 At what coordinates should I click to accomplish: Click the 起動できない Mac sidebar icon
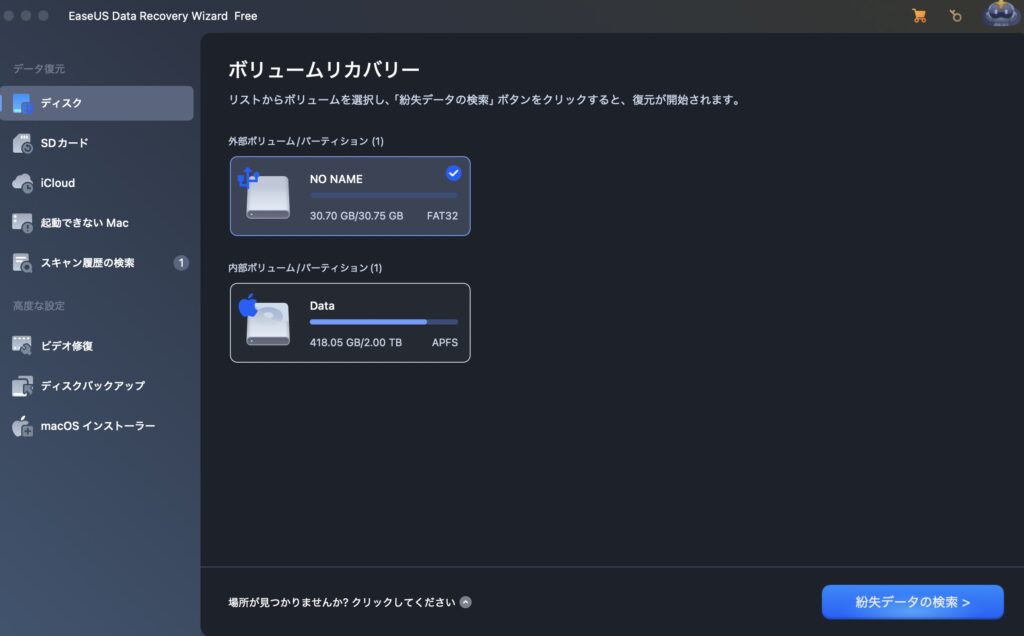click(23, 223)
